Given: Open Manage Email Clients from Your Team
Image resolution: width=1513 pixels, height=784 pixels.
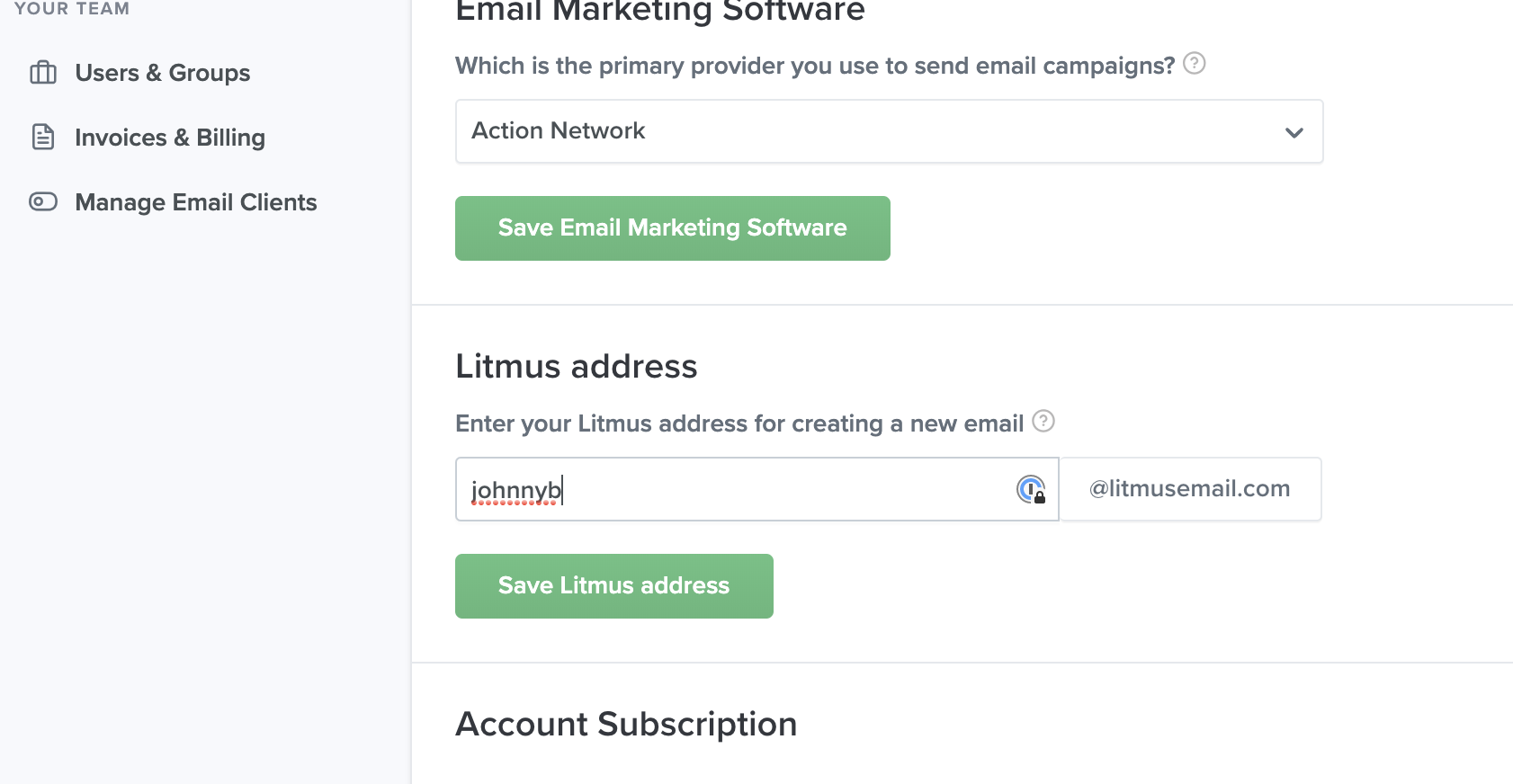Looking at the screenshot, I should (x=195, y=202).
